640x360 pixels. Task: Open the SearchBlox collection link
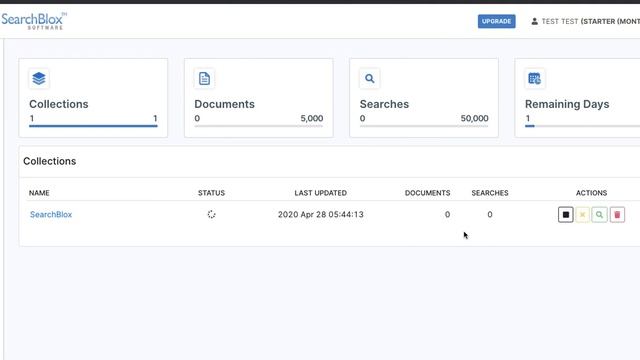[51, 215]
